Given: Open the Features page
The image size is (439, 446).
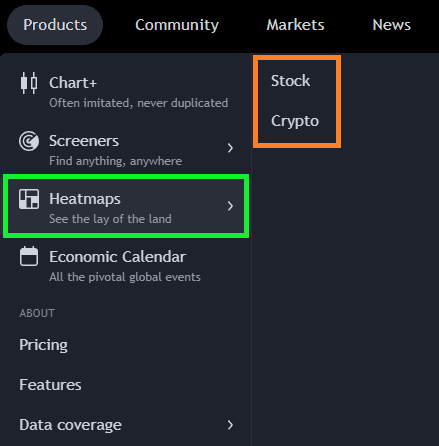Looking at the screenshot, I should 50,385.
